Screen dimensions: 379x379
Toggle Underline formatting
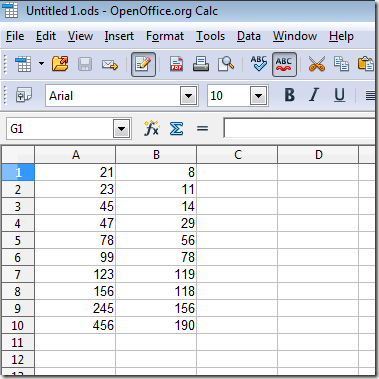(x=339, y=95)
